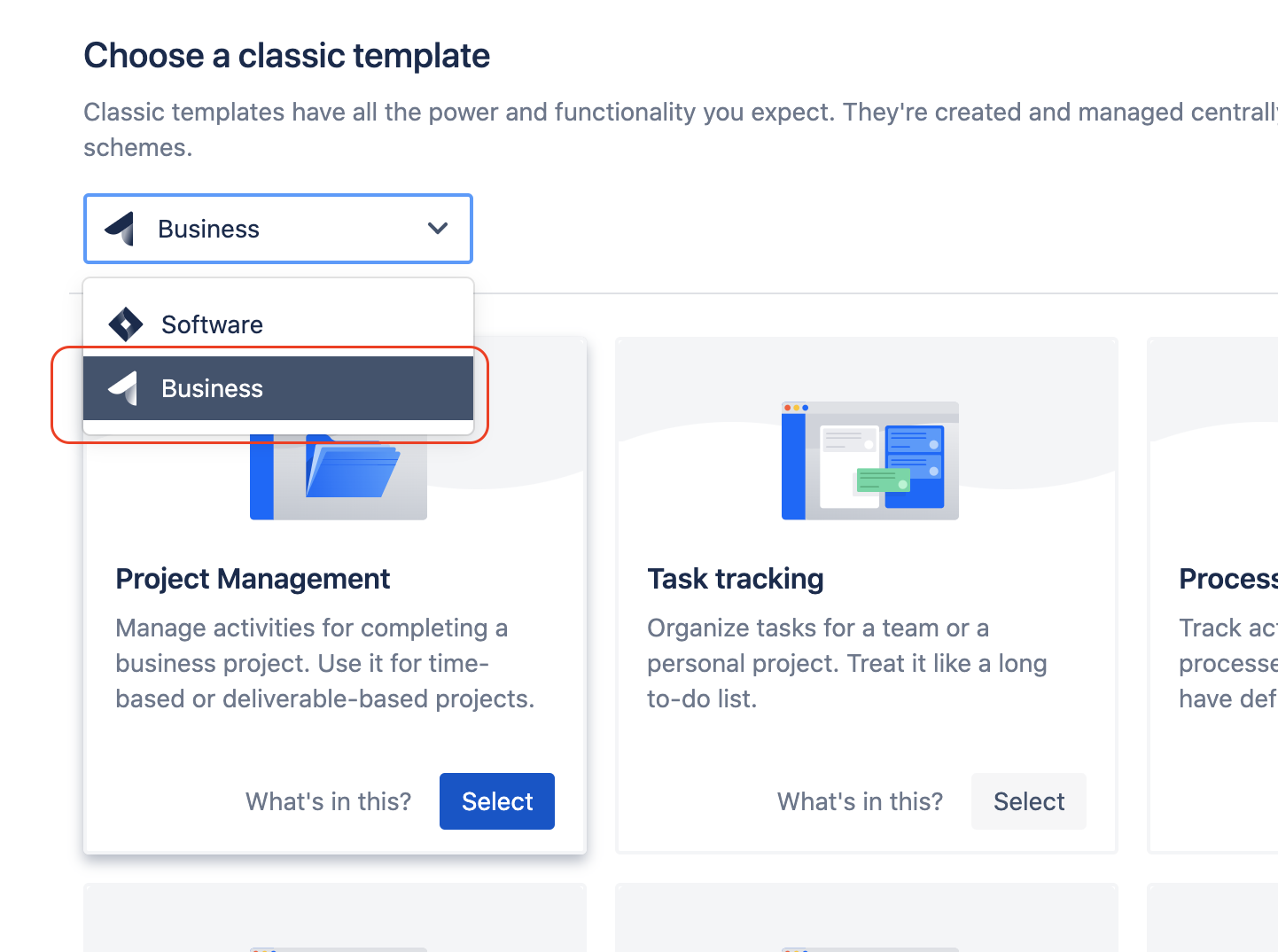
Task: Open What's in this for Task tracking
Action: click(x=859, y=800)
